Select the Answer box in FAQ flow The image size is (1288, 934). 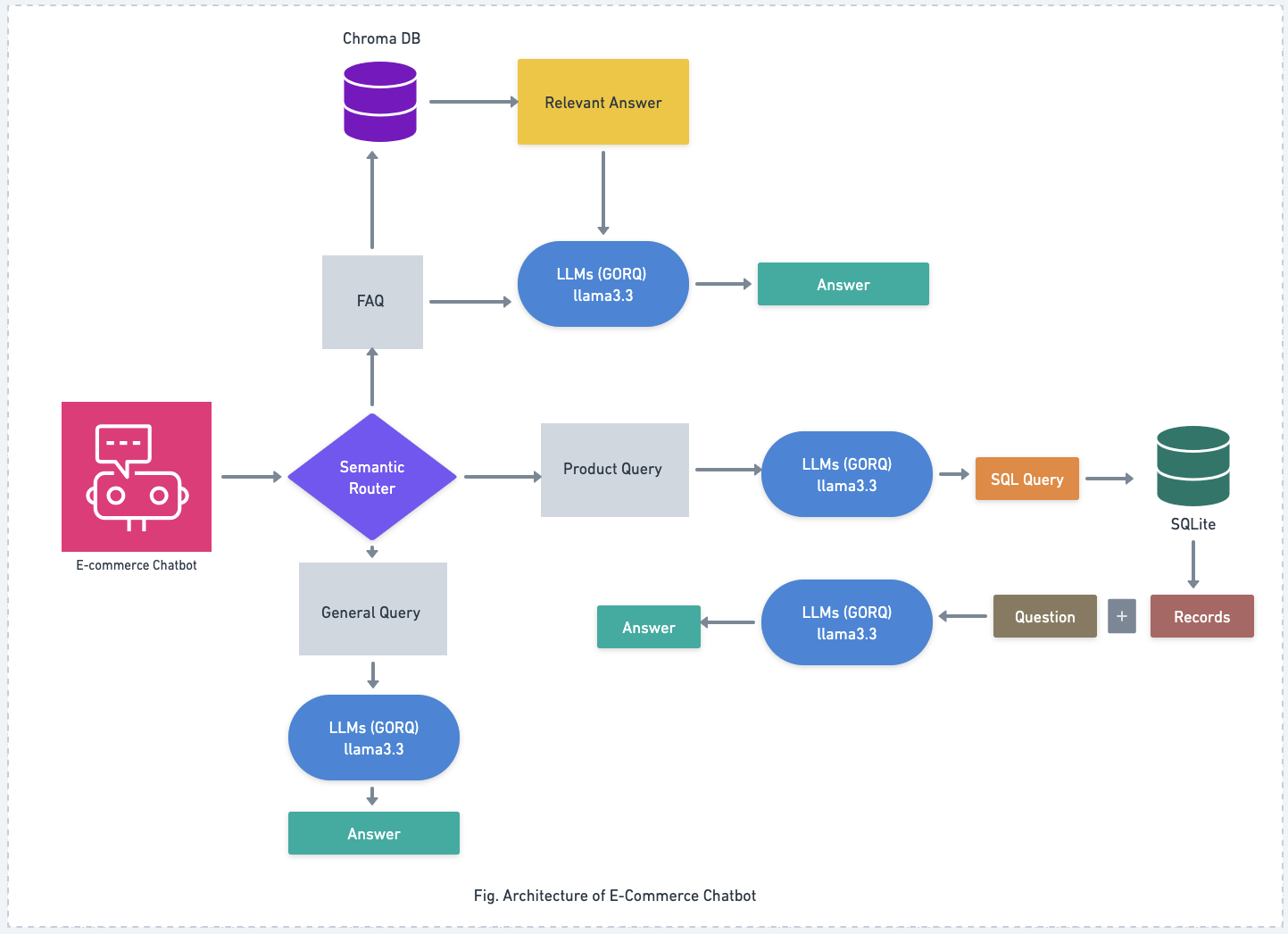click(x=843, y=284)
